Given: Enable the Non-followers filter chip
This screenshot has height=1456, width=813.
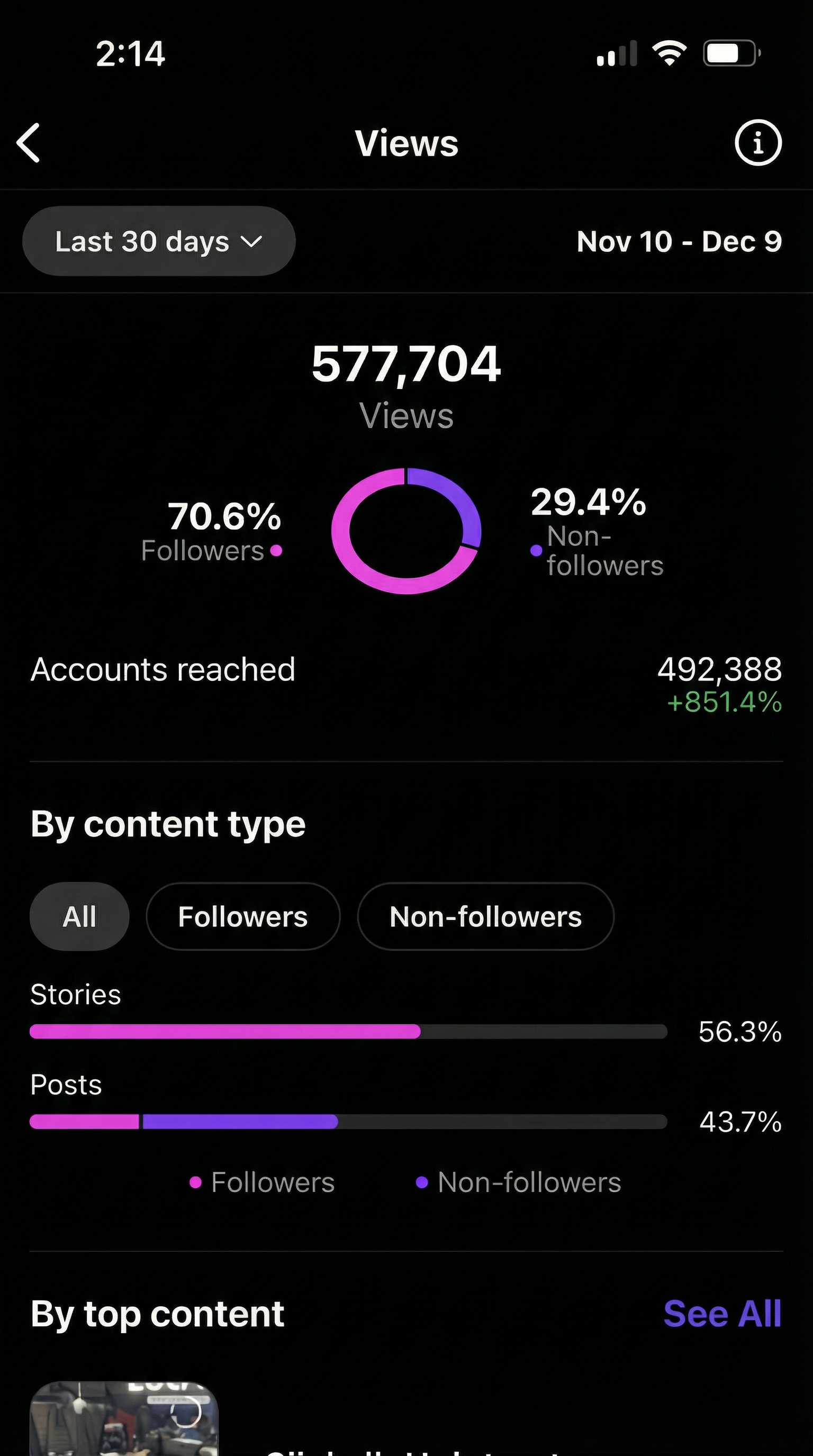Looking at the screenshot, I should pyautogui.click(x=485, y=917).
